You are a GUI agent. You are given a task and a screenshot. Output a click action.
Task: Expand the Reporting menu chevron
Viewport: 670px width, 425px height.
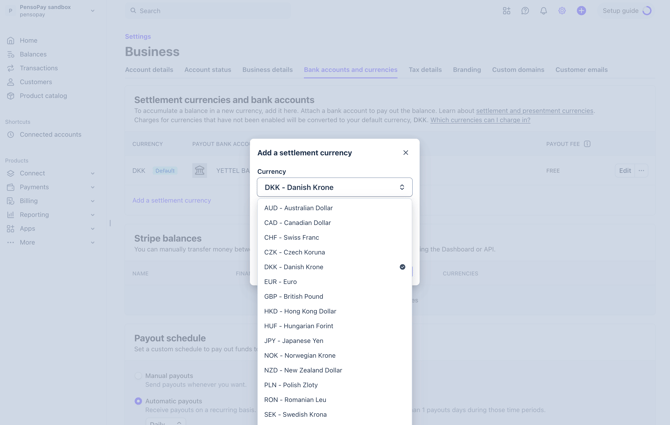coord(92,215)
